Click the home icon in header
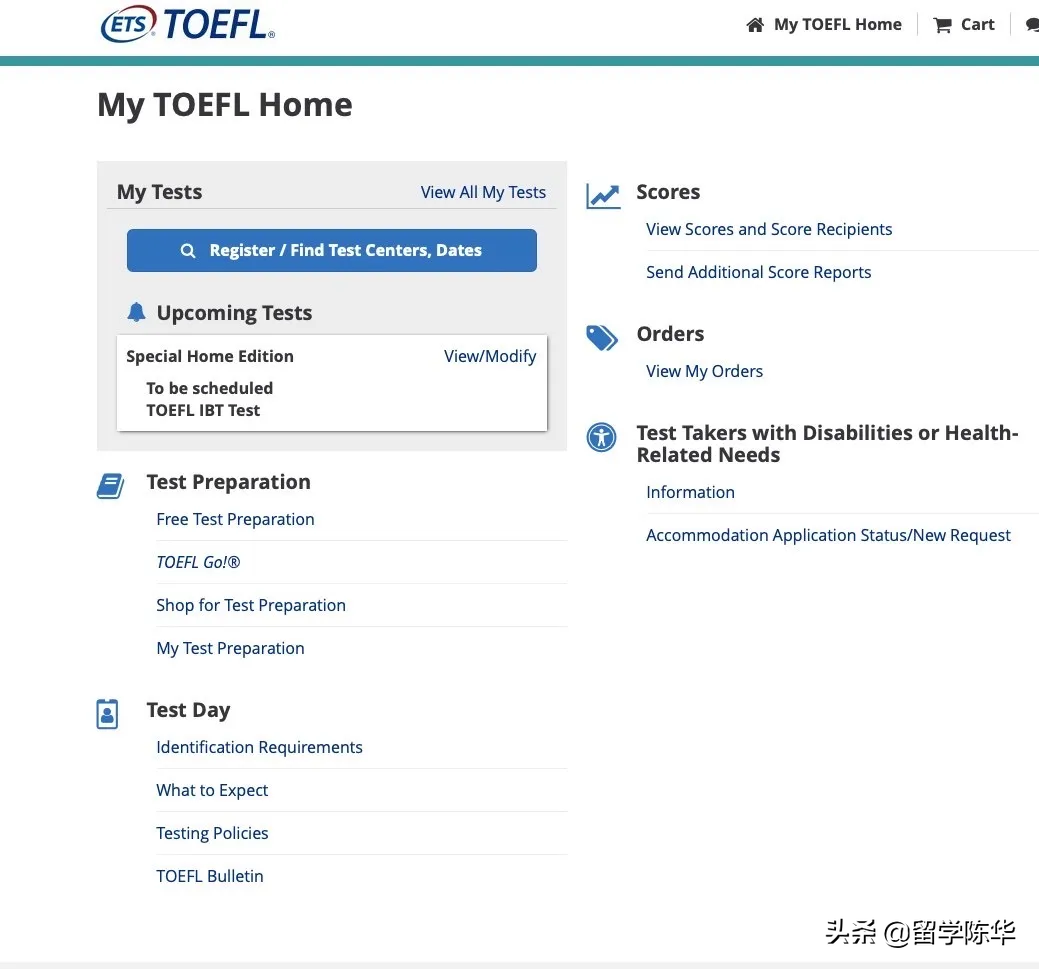 (x=755, y=25)
